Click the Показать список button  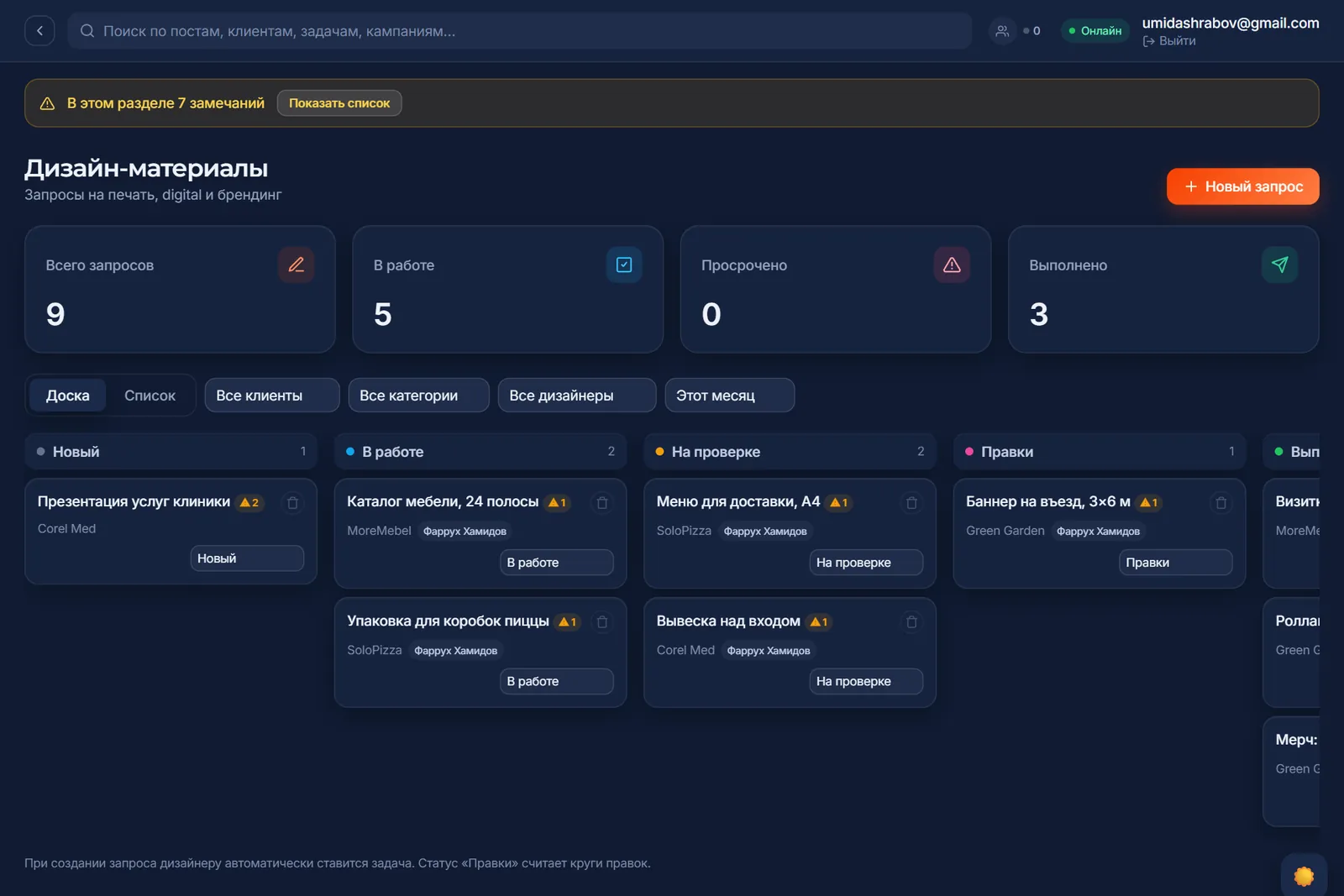[x=339, y=103]
